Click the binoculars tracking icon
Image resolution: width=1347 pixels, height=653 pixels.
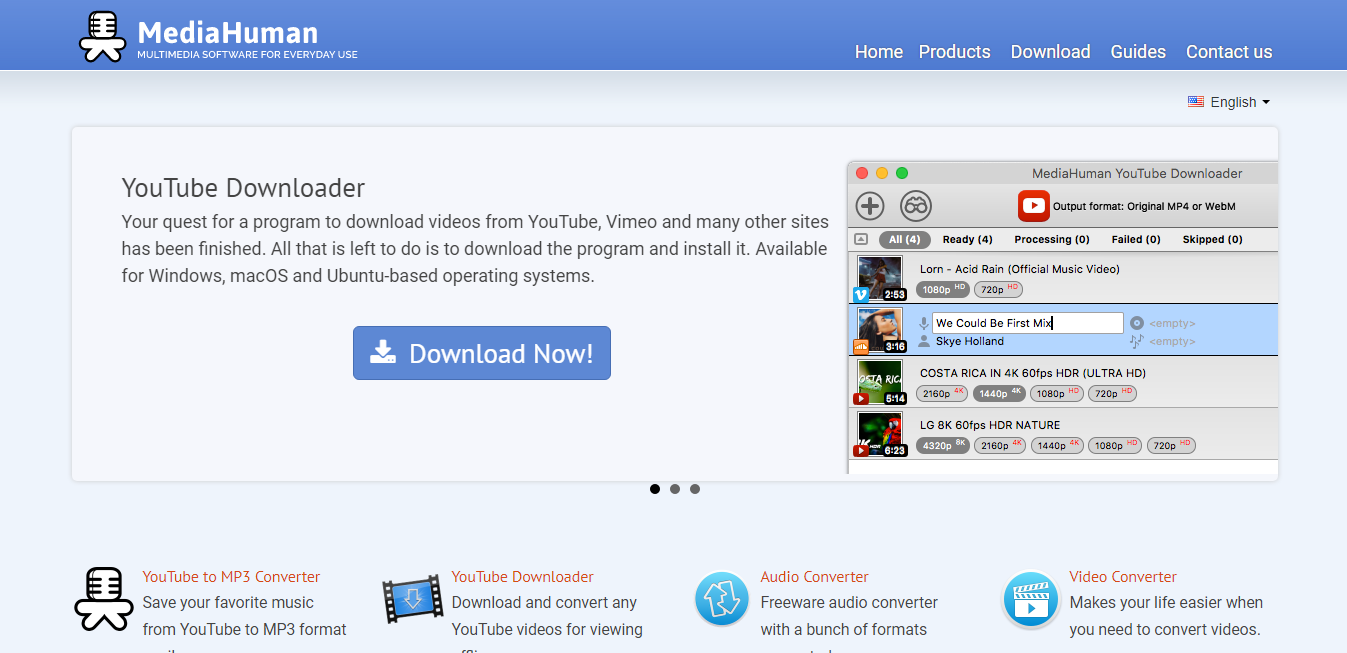[916, 206]
